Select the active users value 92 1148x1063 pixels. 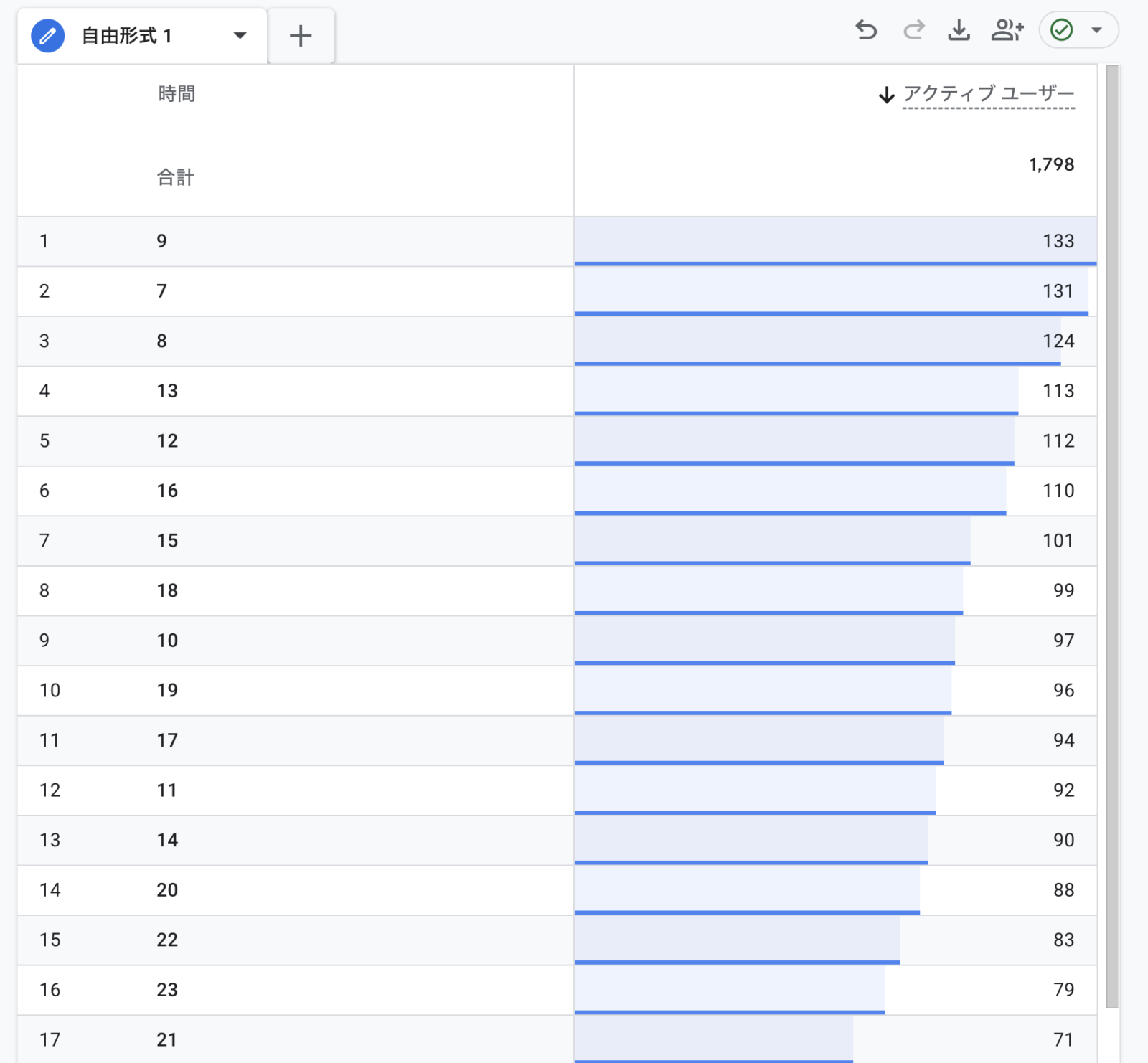1064,790
